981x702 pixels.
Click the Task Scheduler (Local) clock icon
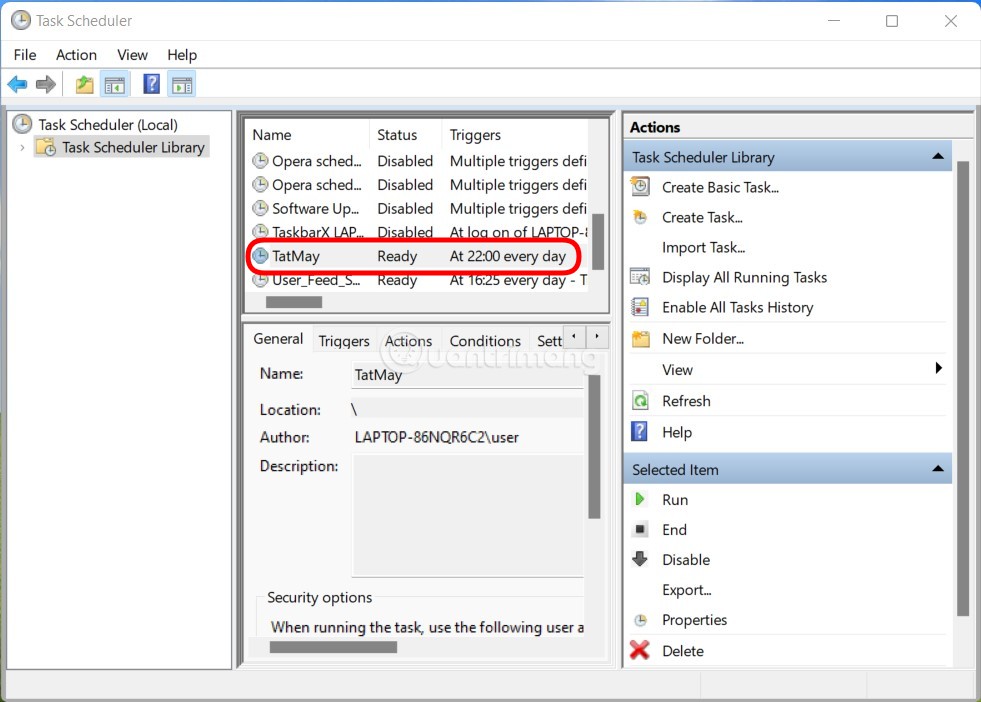(22, 124)
